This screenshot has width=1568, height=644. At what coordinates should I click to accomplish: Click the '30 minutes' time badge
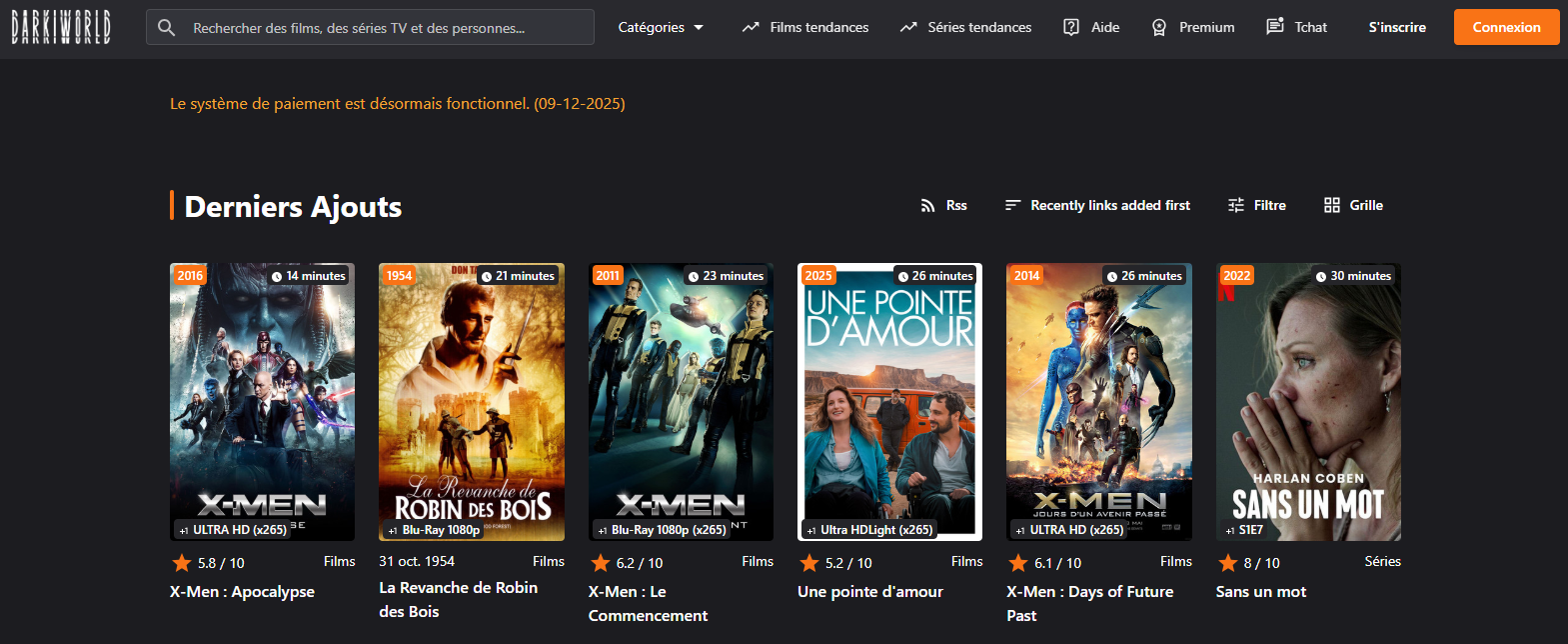(x=1354, y=276)
